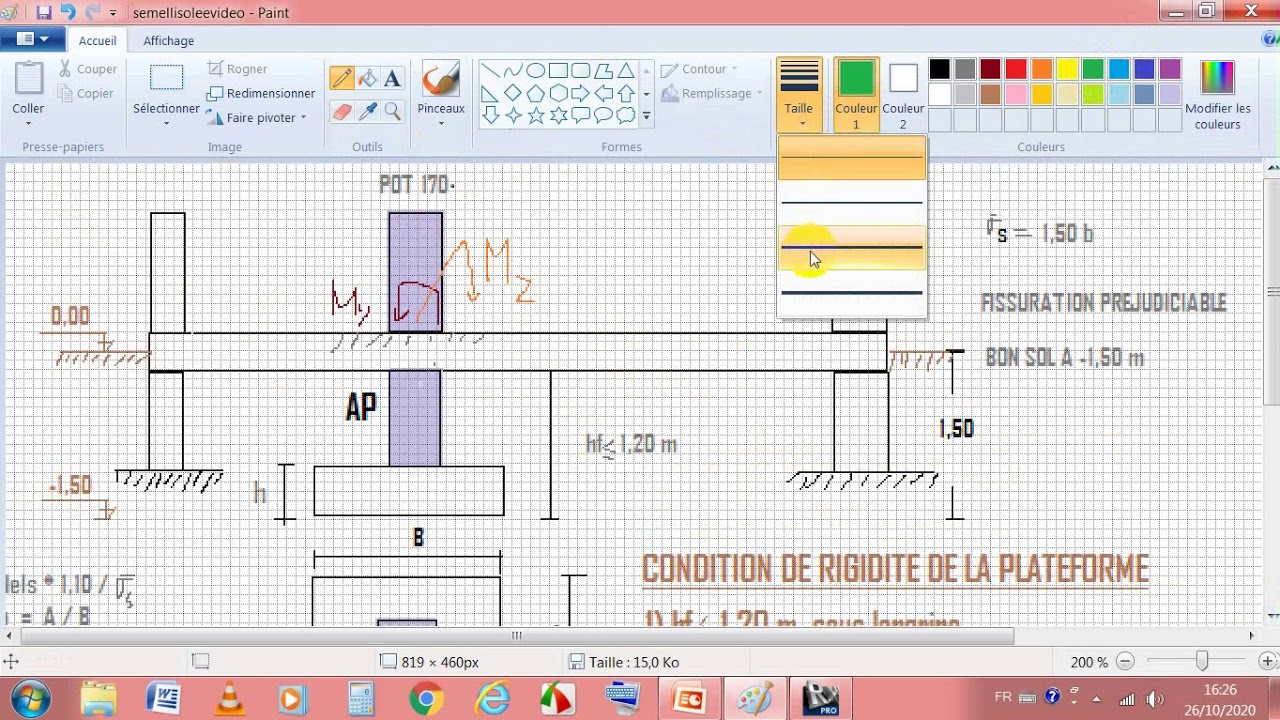Choose the Diamond shape
The height and width of the screenshot is (720, 1280).
512,93
